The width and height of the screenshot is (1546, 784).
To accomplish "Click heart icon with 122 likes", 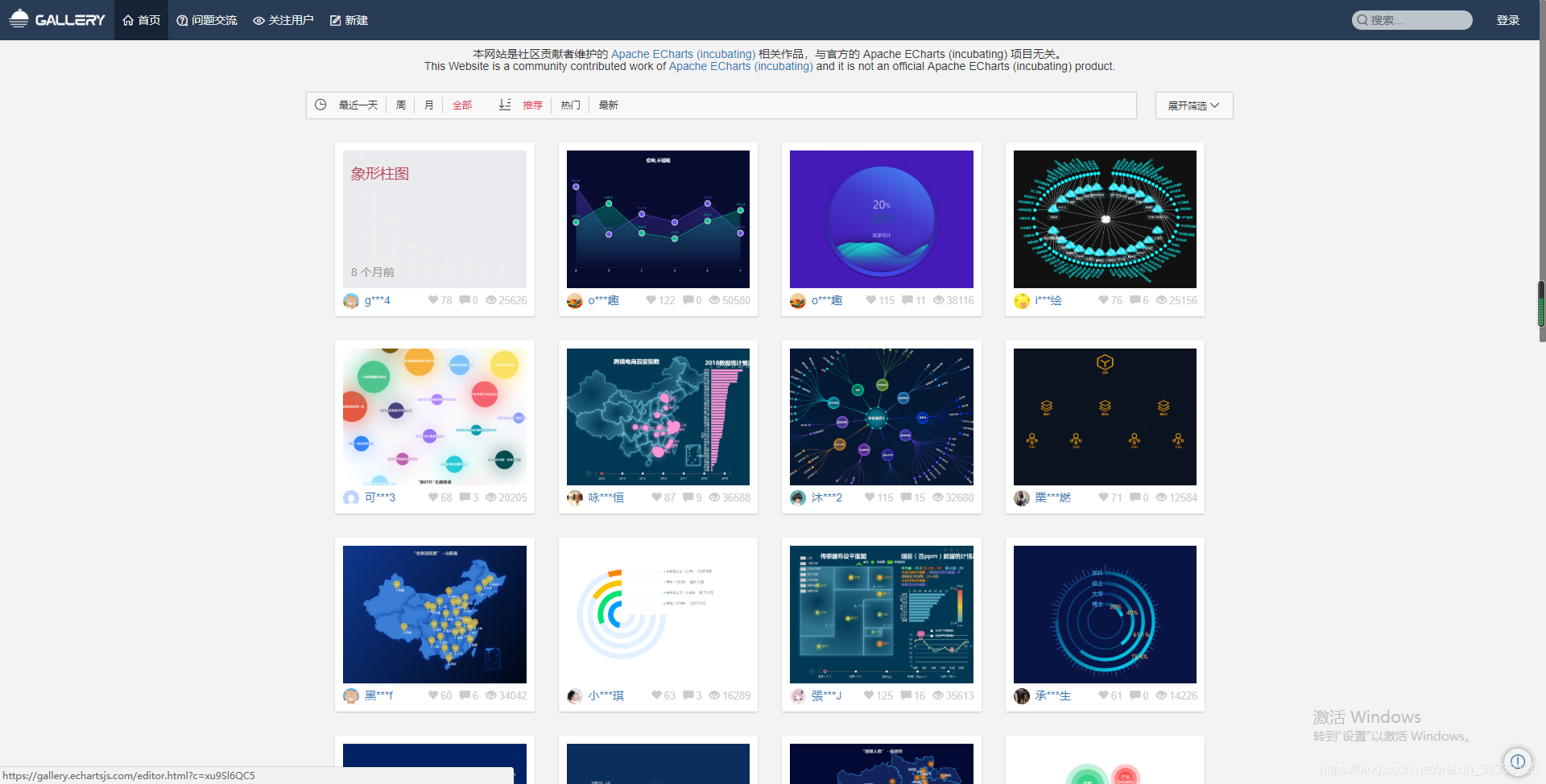I will click(x=651, y=300).
